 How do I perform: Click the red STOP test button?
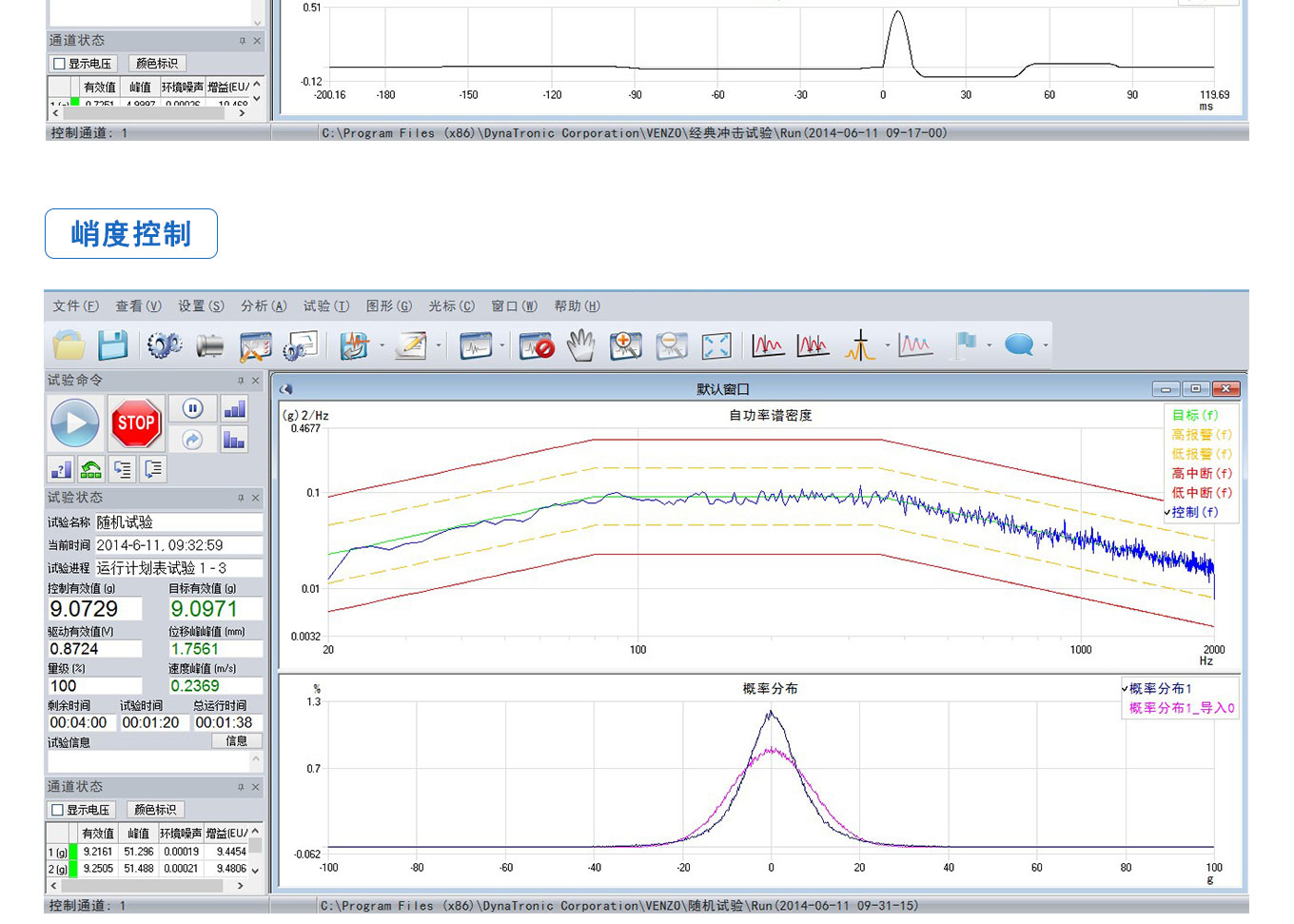(x=135, y=423)
